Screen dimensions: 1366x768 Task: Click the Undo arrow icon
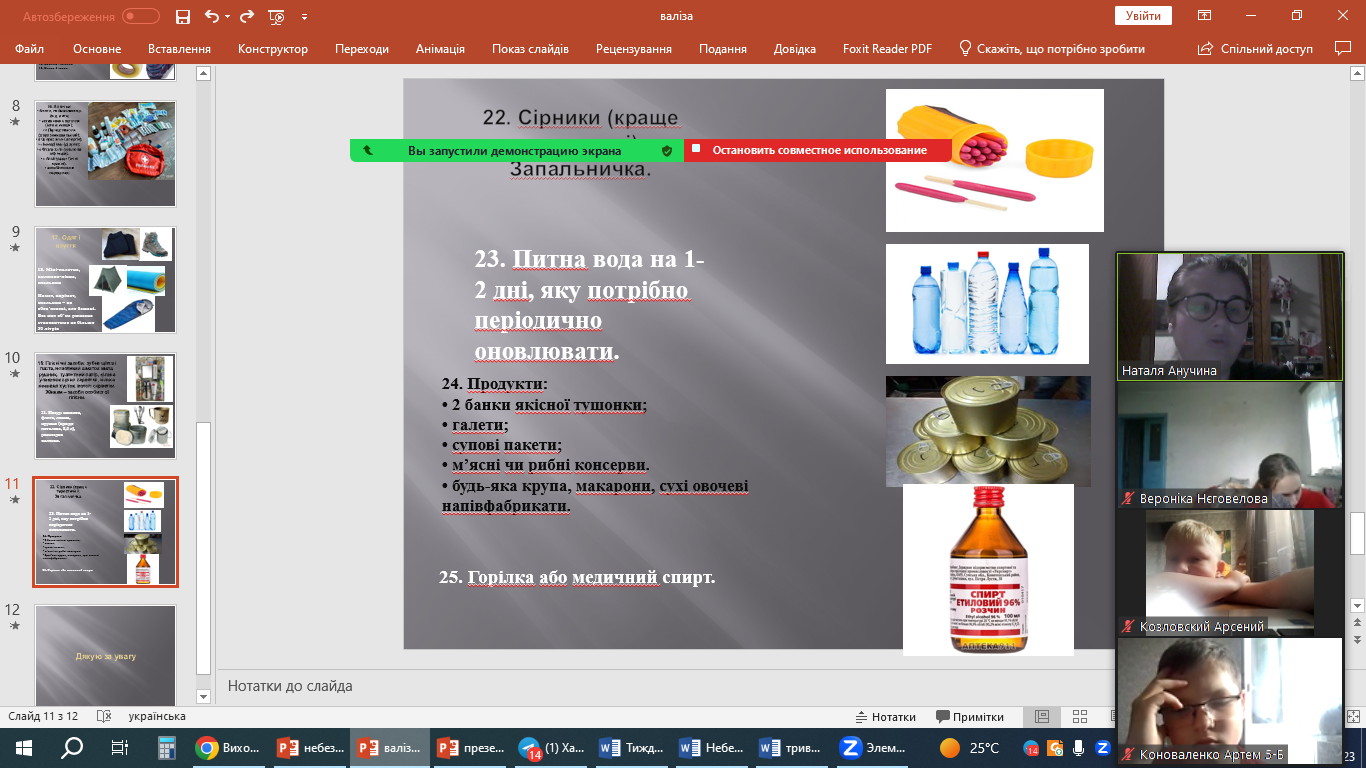(x=211, y=16)
